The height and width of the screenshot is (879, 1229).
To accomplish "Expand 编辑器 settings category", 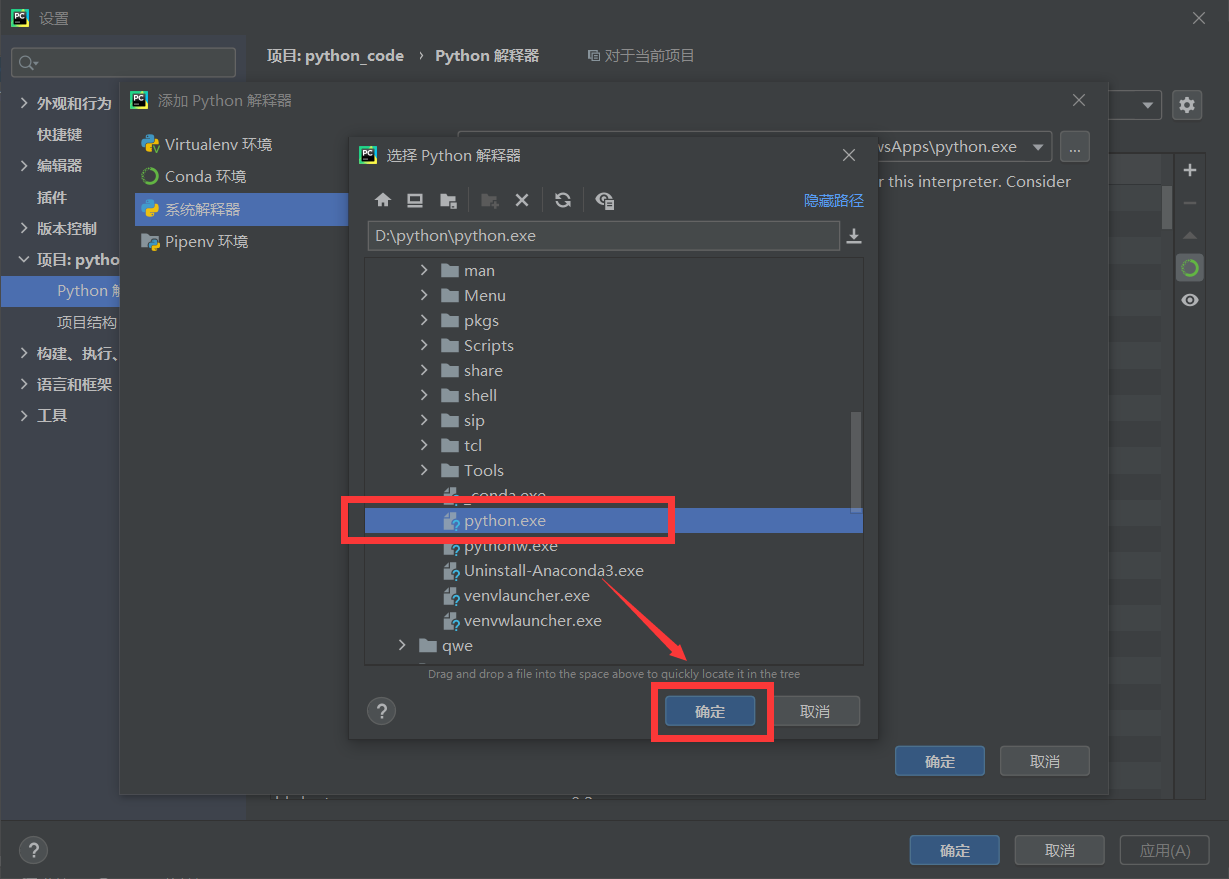I will coord(24,165).
